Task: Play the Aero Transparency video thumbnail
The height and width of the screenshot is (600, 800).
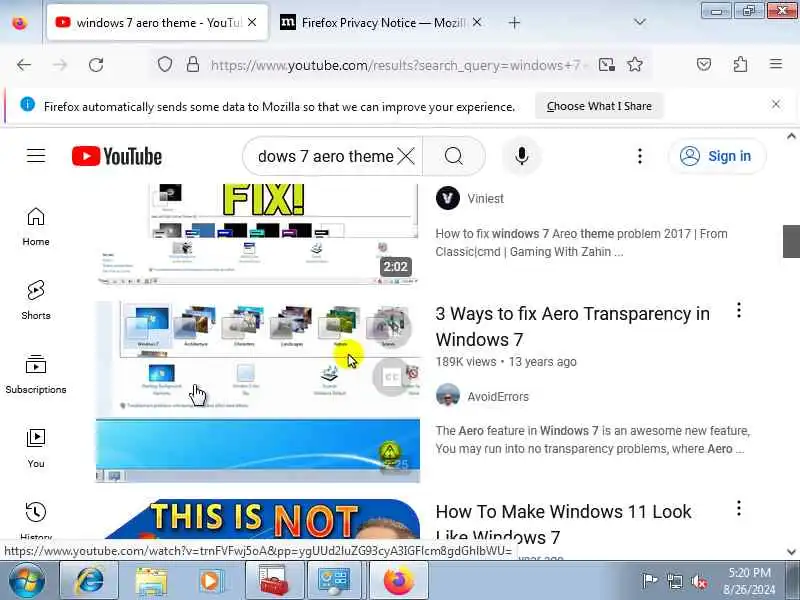Action: point(258,391)
